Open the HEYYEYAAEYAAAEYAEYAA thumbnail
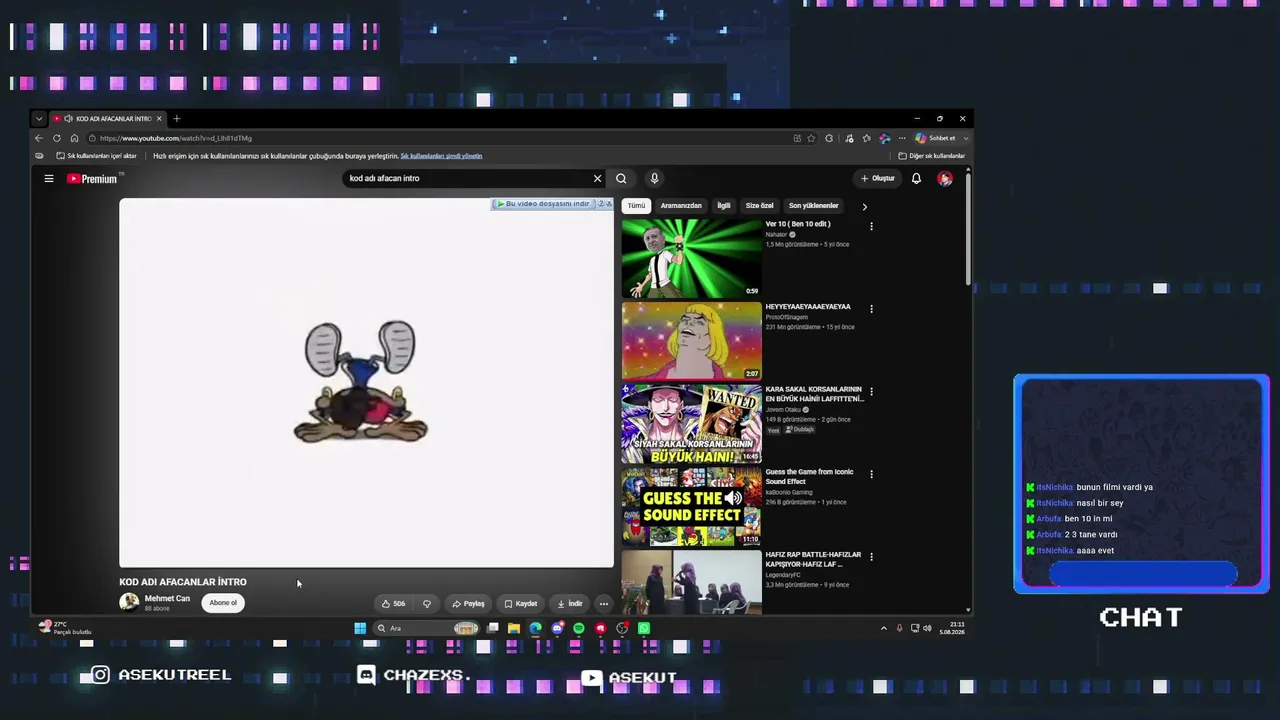This screenshot has width=1280, height=720. [691, 341]
